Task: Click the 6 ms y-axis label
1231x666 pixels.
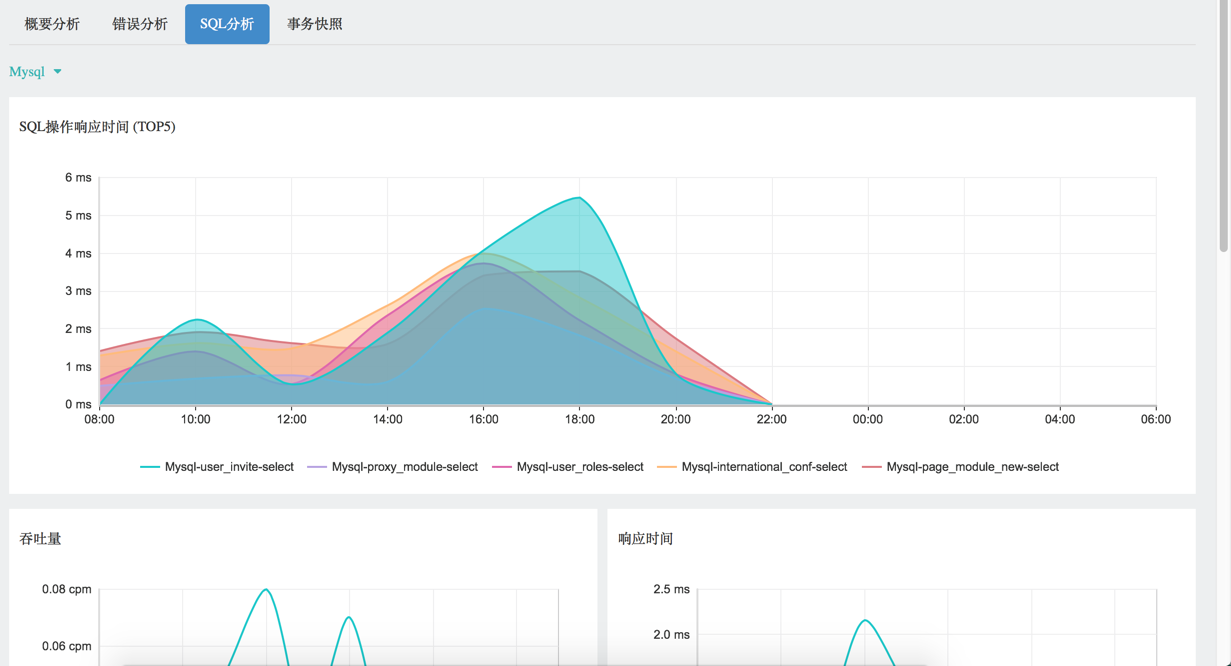Action: tap(78, 178)
